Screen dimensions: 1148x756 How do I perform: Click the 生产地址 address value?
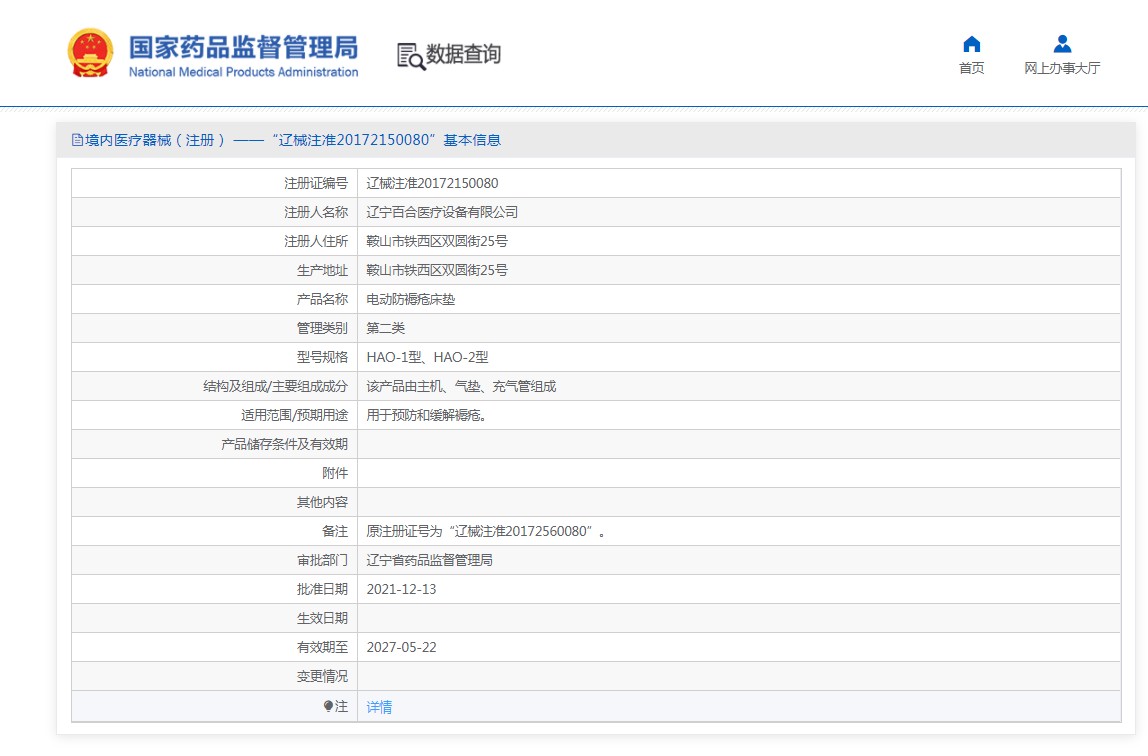(x=437, y=270)
